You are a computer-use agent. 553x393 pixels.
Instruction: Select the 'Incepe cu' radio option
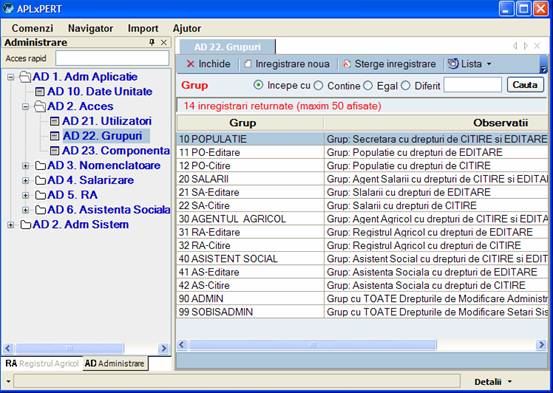[x=259, y=85]
